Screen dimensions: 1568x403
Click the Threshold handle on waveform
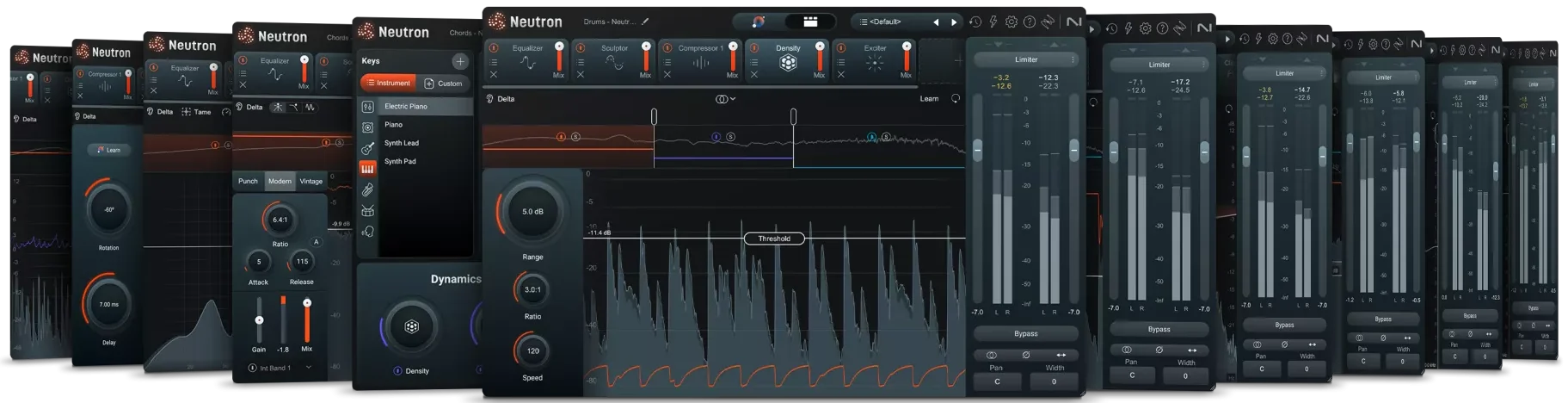[774, 239]
